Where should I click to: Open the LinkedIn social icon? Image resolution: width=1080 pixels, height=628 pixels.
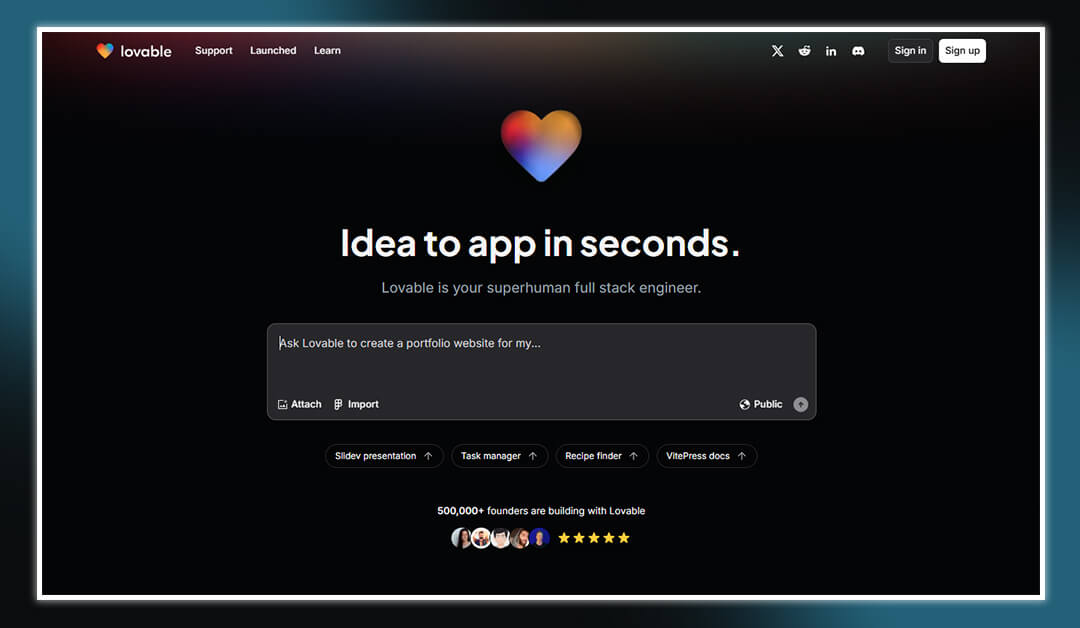click(831, 51)
